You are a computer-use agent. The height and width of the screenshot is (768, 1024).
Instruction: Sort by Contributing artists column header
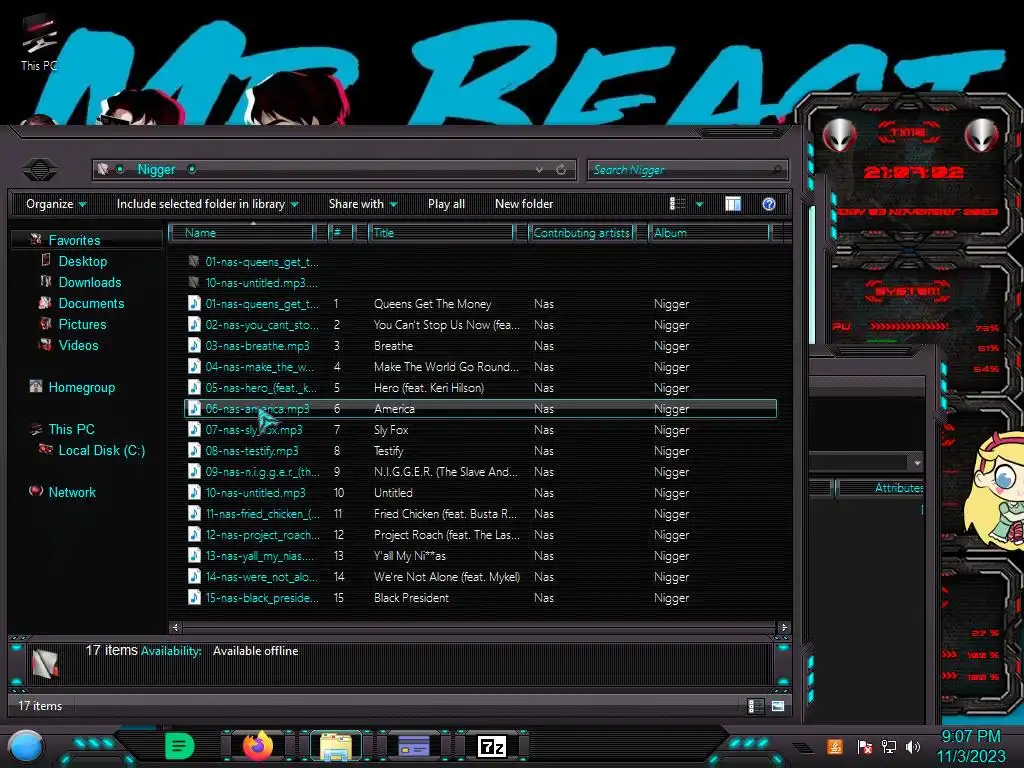point(581,232)
